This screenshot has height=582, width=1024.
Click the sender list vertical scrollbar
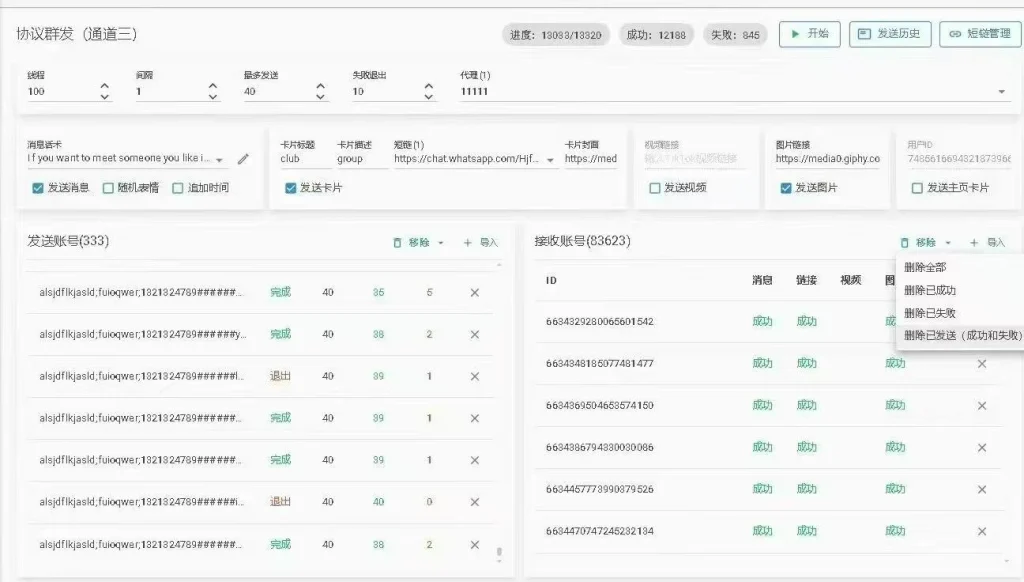click(x=499, y=552)
